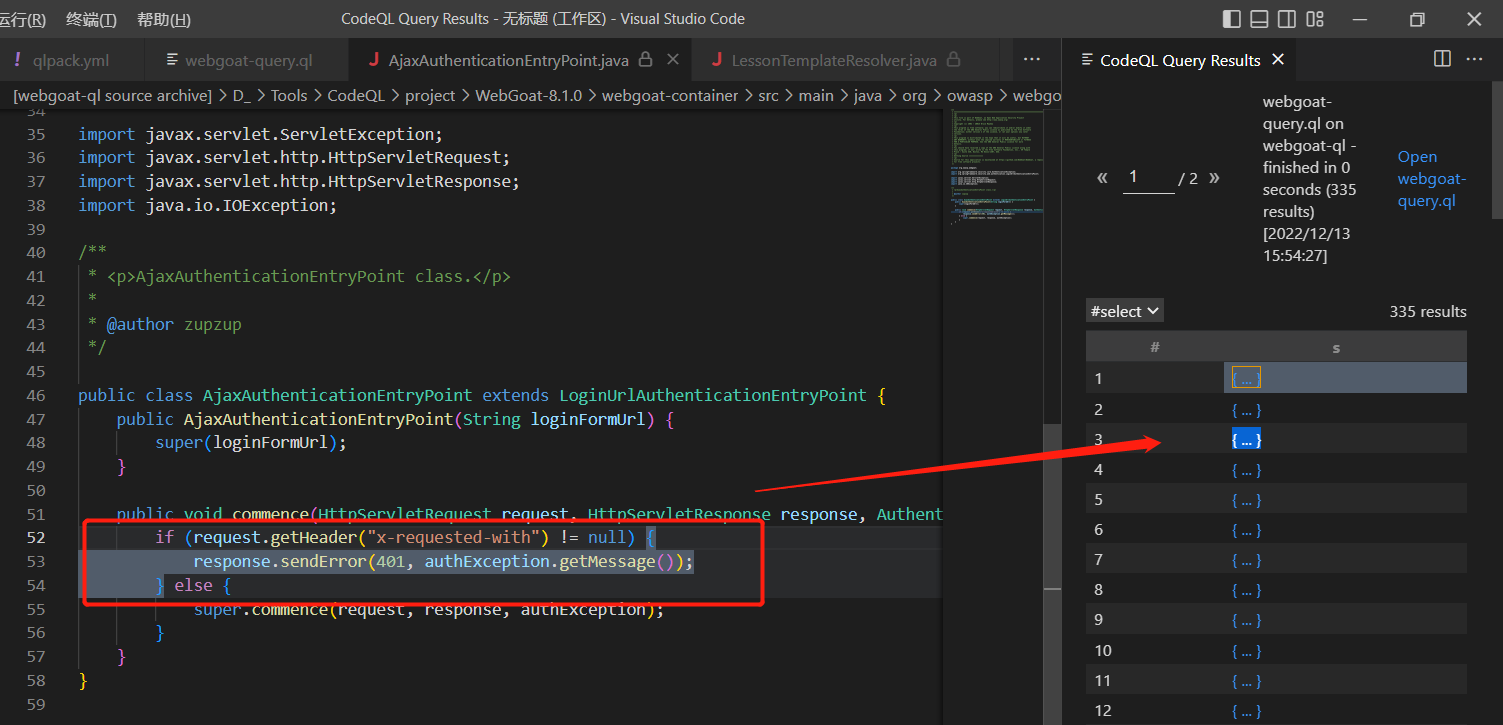Click the results page number input field
The width and height of the screenshot is (1503, 725).
(x=1148, y=178)
